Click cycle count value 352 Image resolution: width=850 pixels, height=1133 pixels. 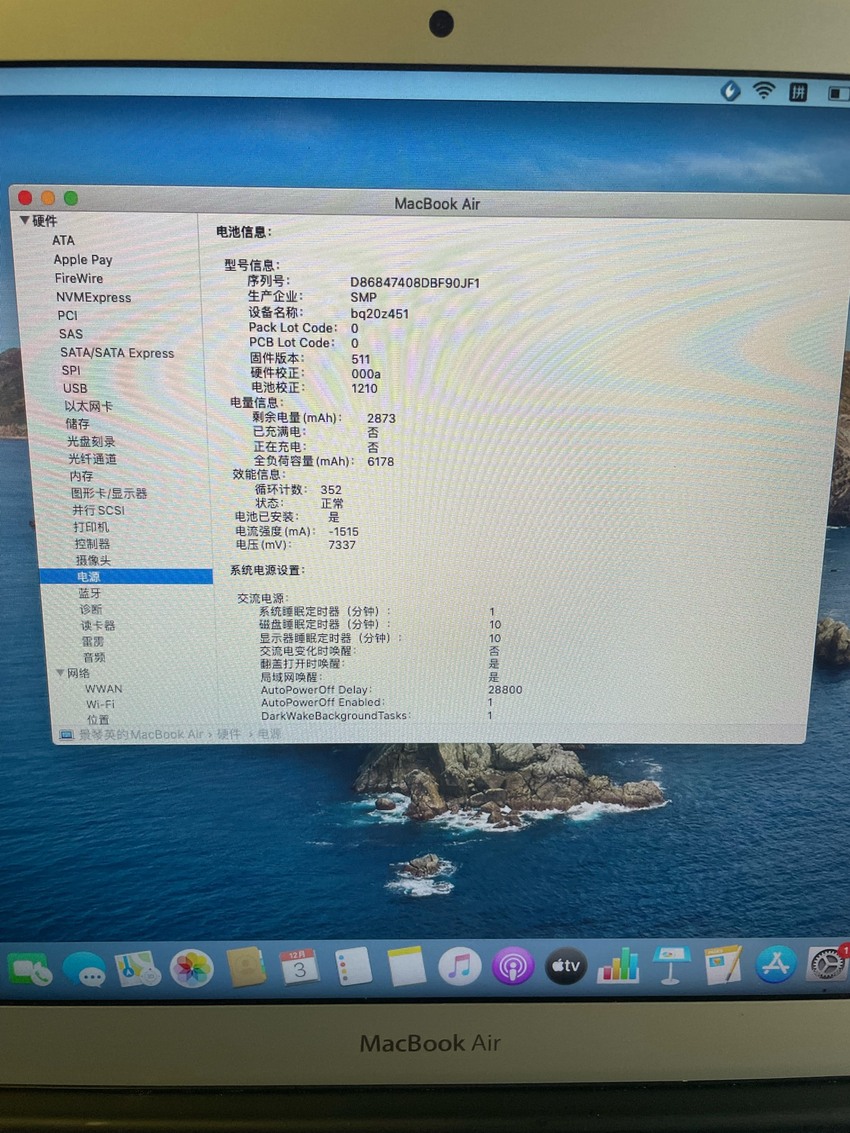(x=331, y=489)
